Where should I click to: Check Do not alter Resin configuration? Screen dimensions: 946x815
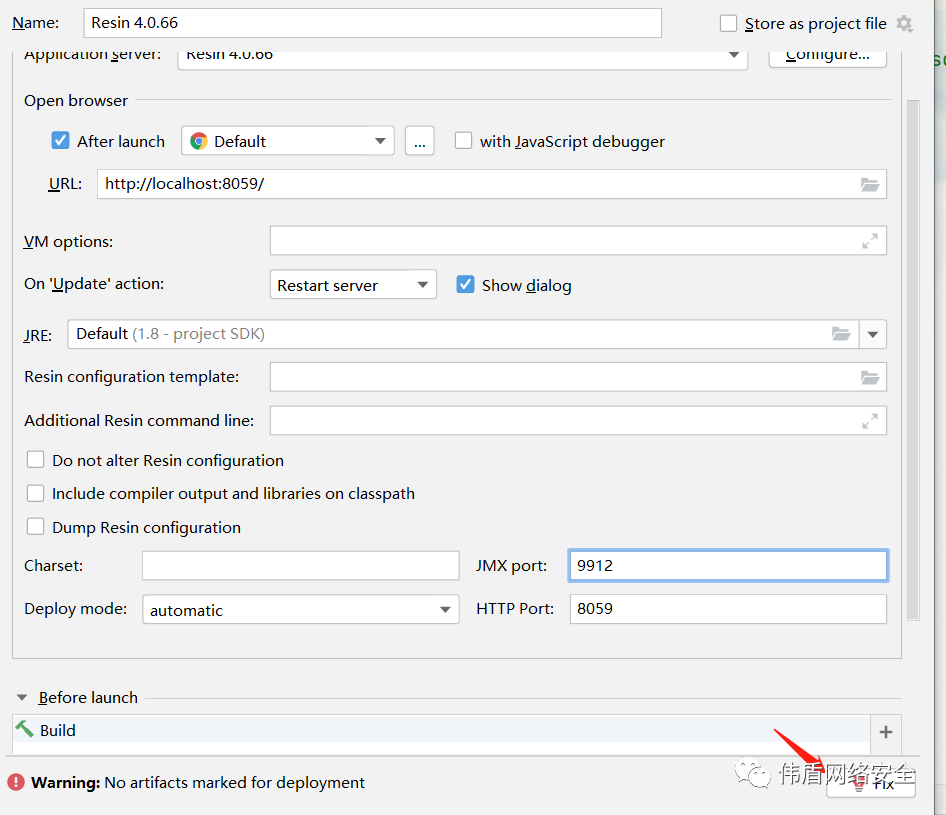click(x=36, y=460)
